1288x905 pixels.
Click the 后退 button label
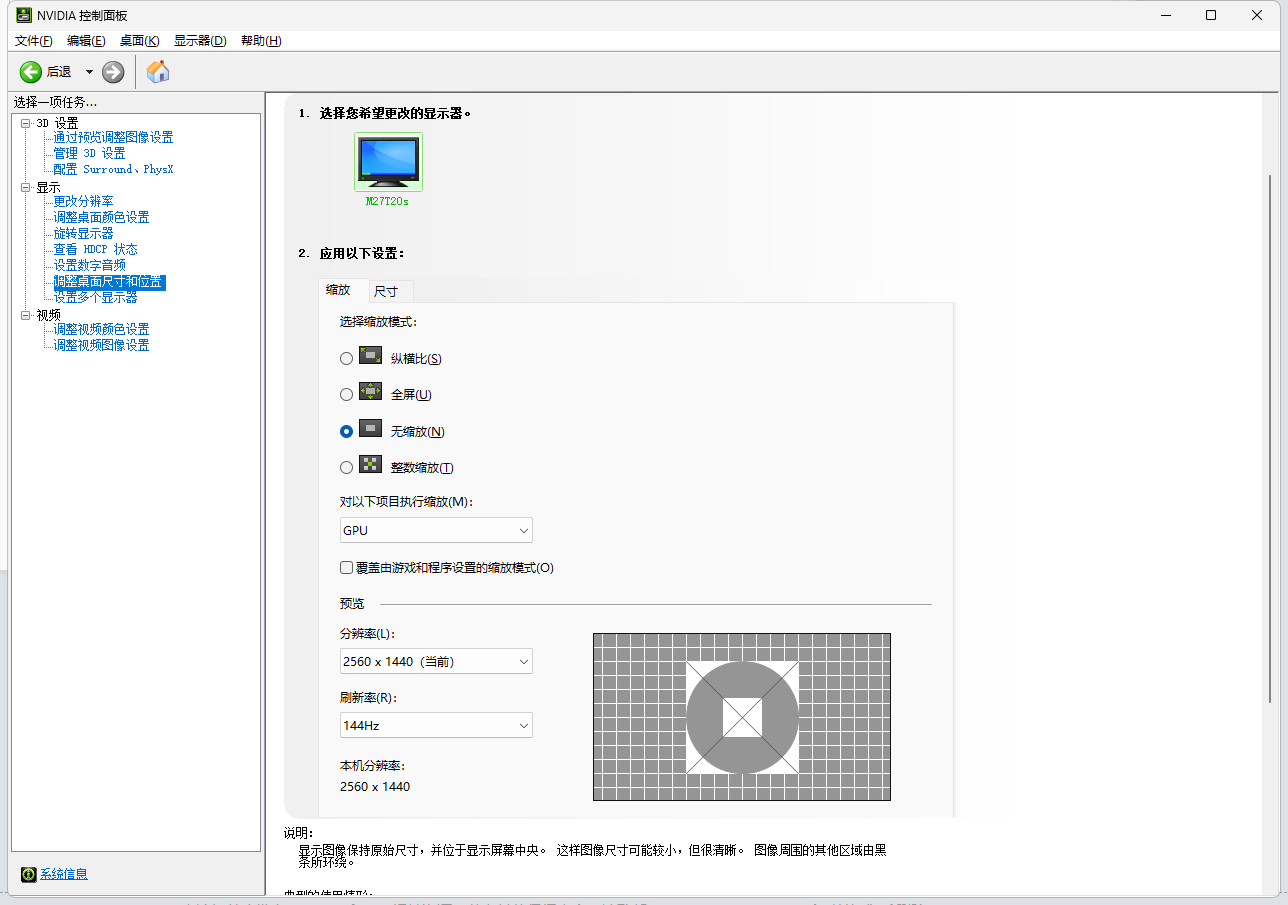[59, 72]
